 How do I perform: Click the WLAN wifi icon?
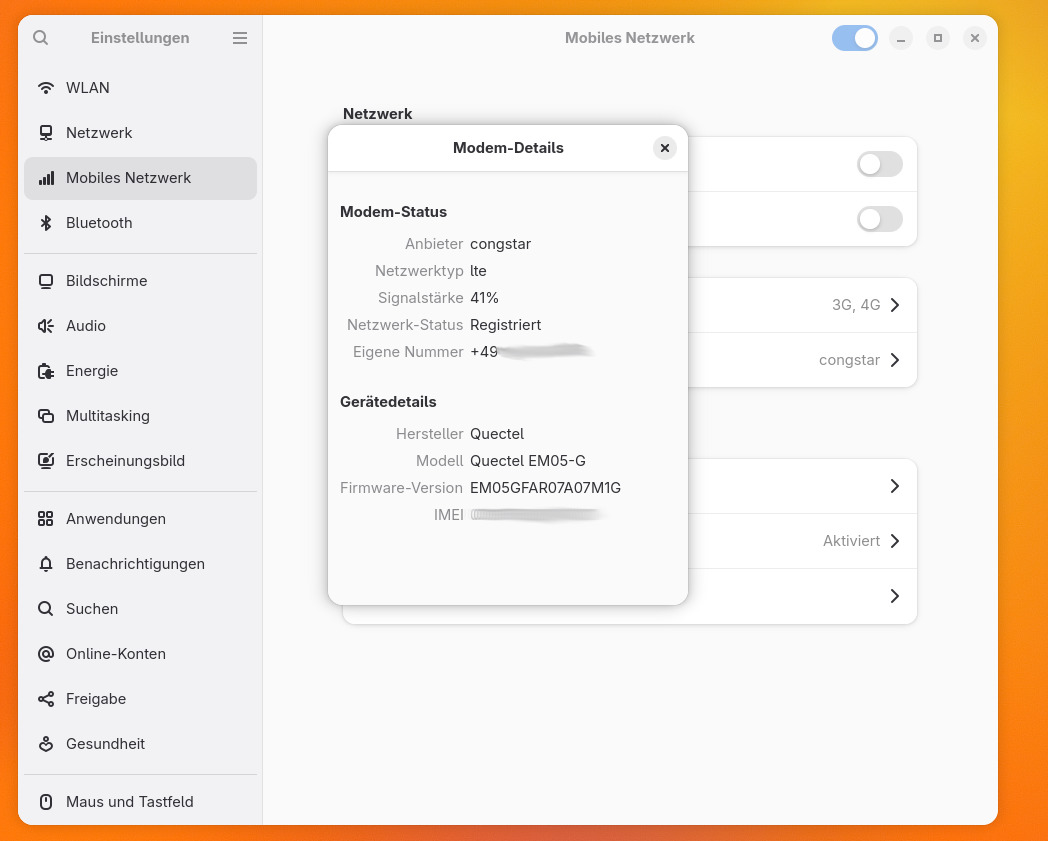pyautogui.click(x=45, y=88)
